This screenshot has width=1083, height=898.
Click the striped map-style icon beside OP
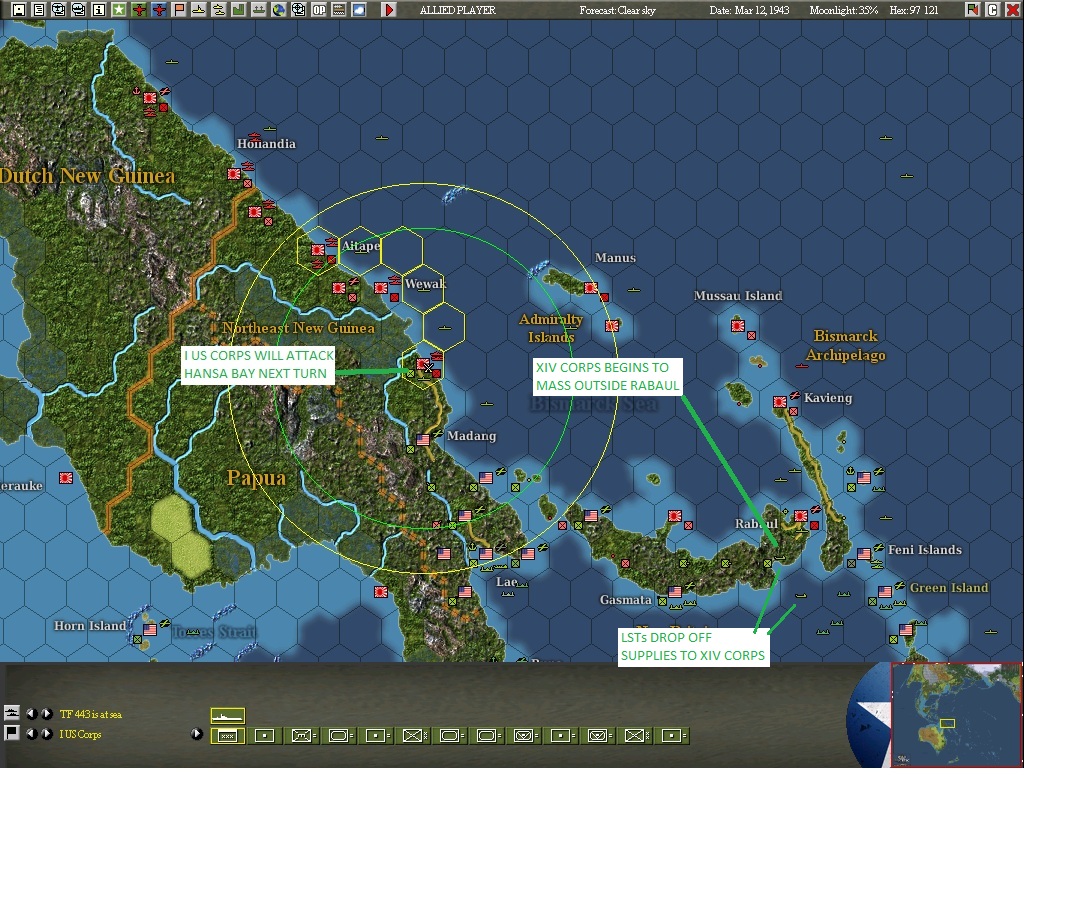339,10
